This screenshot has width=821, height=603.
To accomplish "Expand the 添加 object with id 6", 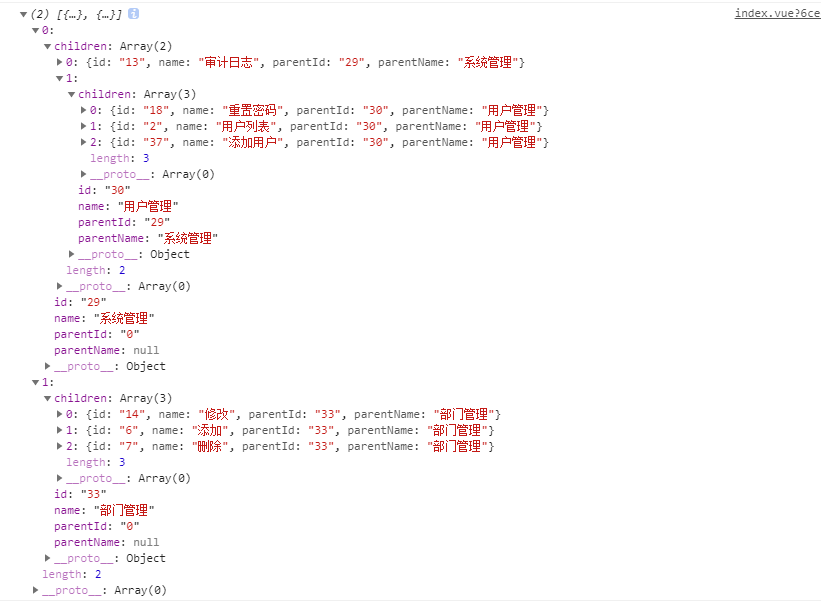I will (59, 431).
